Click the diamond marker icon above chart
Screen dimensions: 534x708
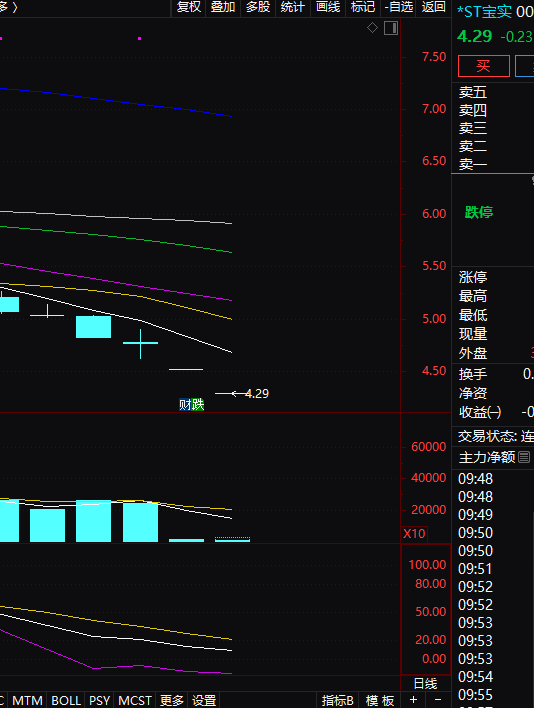(x=372, y=28)
